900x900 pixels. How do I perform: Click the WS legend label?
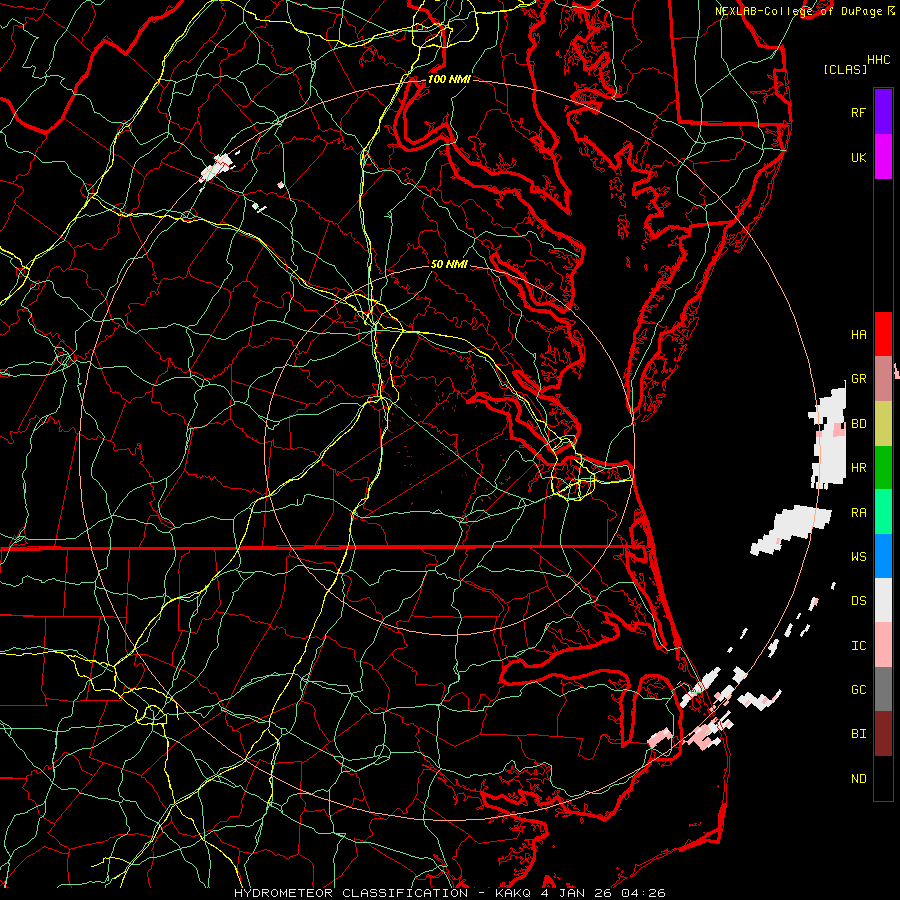click(x=858, y=557)
